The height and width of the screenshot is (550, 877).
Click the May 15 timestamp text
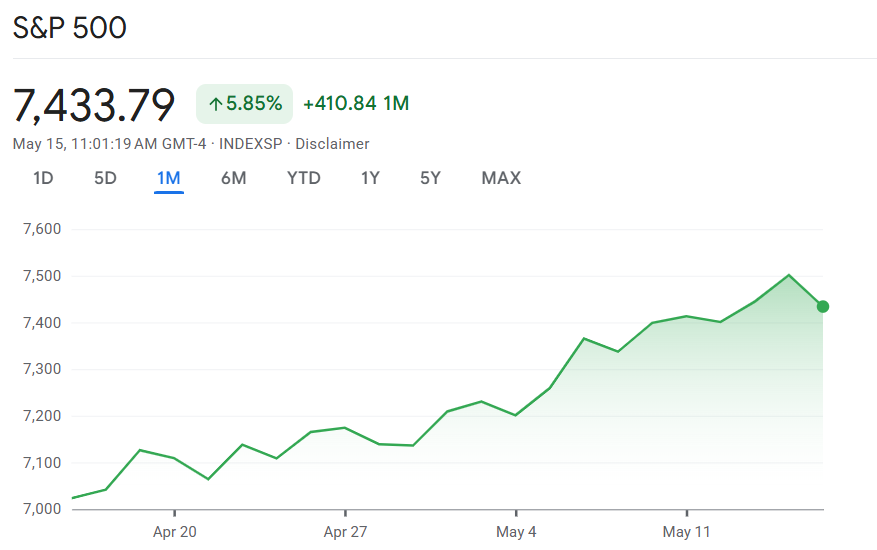tap(110, 144)
